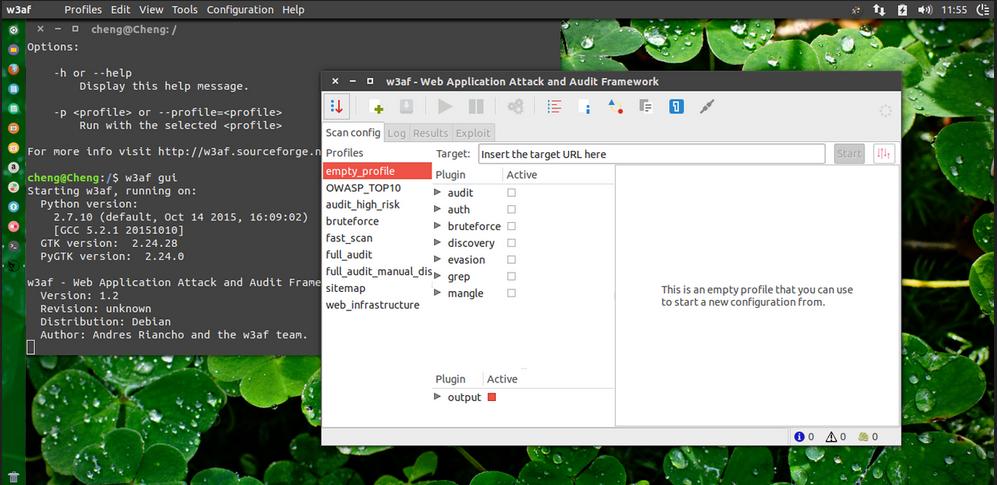This screenshot has height=485, width=997.
Task: Open the Profiles menu in the menu bar
Action: [x=83, y=10]
